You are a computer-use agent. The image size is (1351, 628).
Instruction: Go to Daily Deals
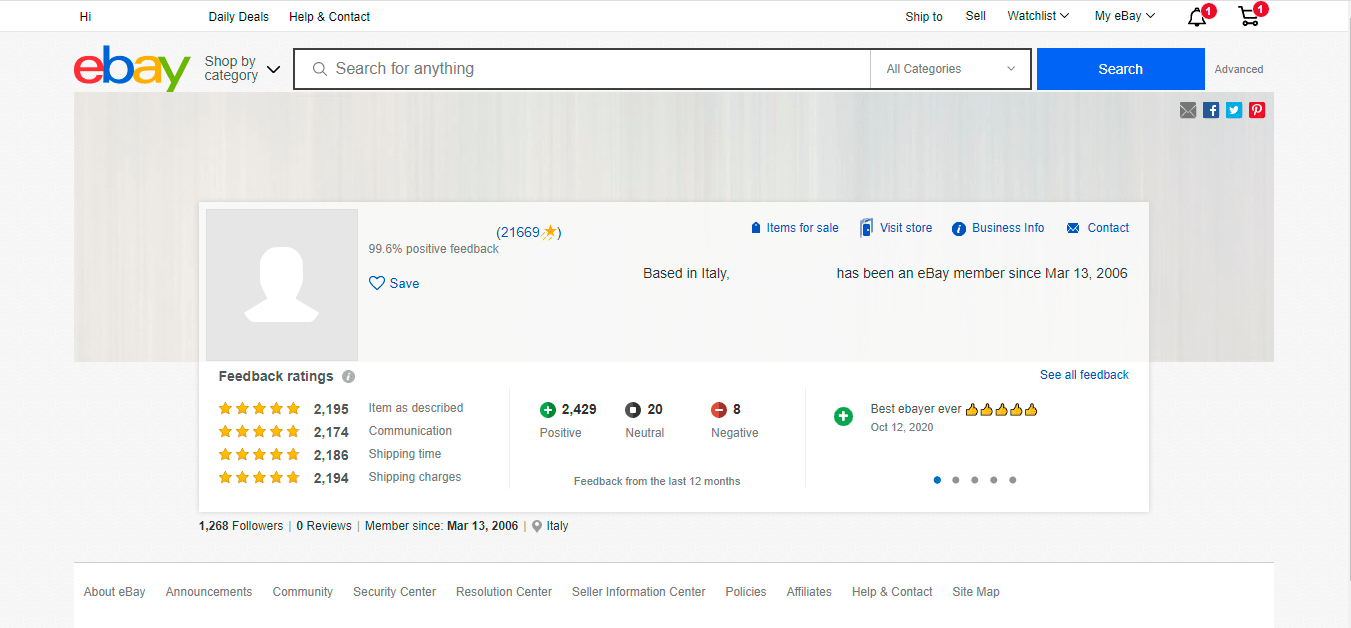pos(238,16)
